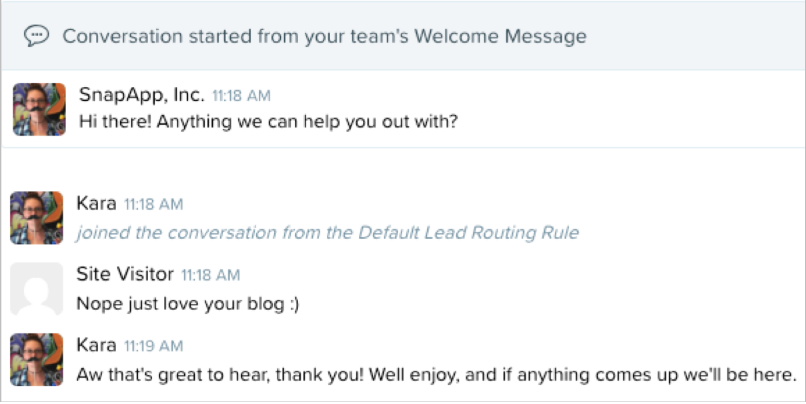Open SnapApp, Inc. avatar picture
This screenshot has width=806, height=404.
pyautogui.click(x=39, y=109)
